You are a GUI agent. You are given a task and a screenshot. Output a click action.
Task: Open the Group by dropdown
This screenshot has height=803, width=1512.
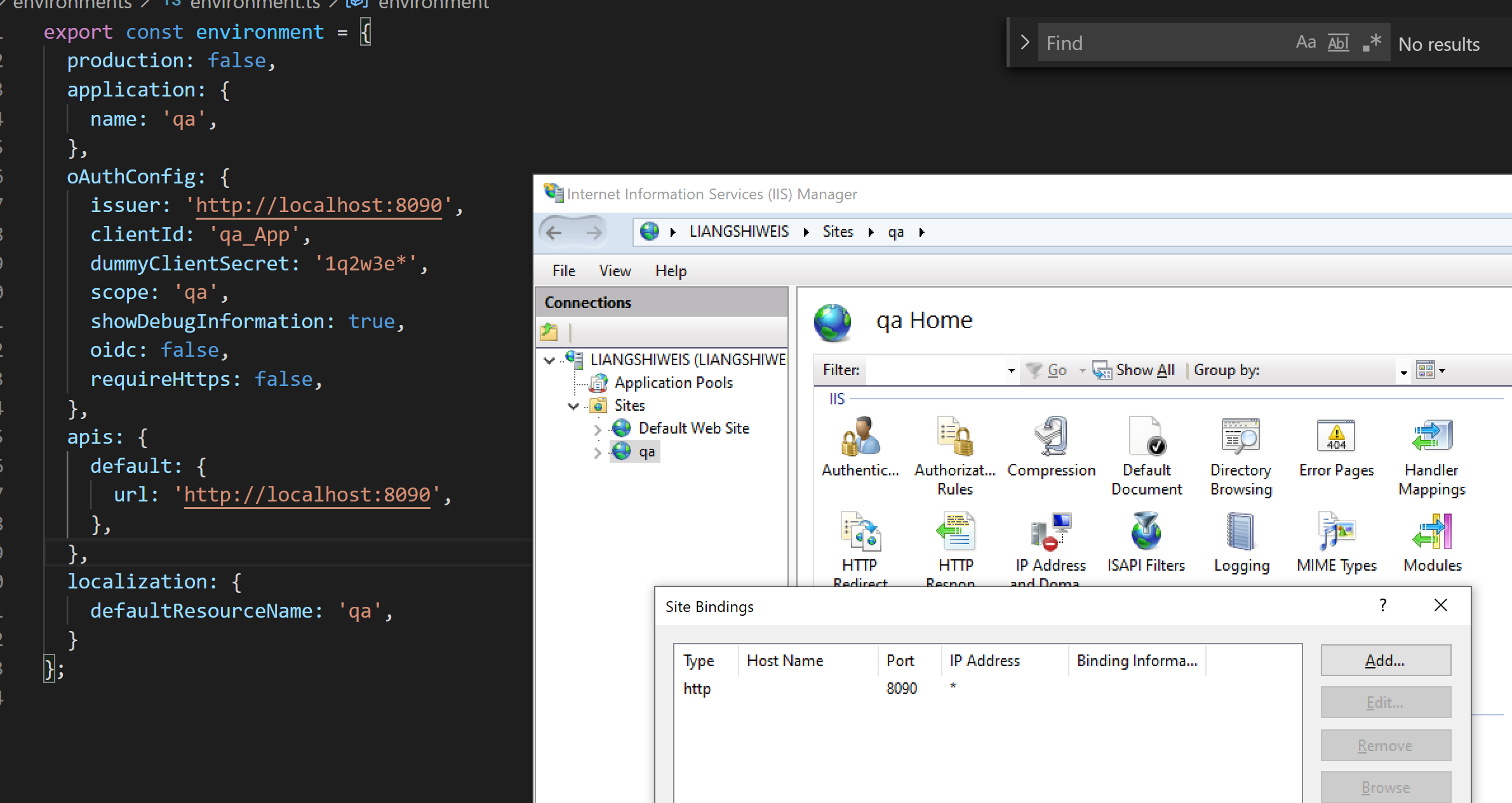1403,371
